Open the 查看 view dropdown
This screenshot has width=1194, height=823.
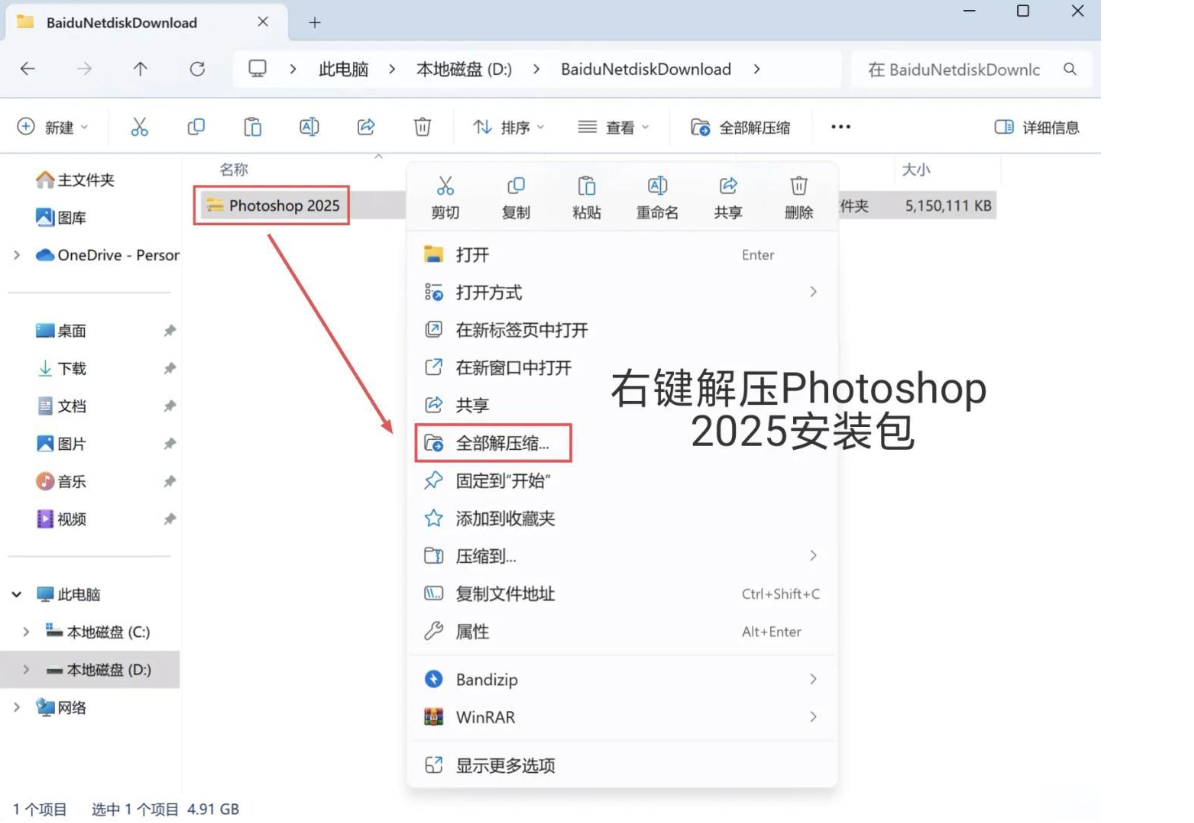coord(613,127)
